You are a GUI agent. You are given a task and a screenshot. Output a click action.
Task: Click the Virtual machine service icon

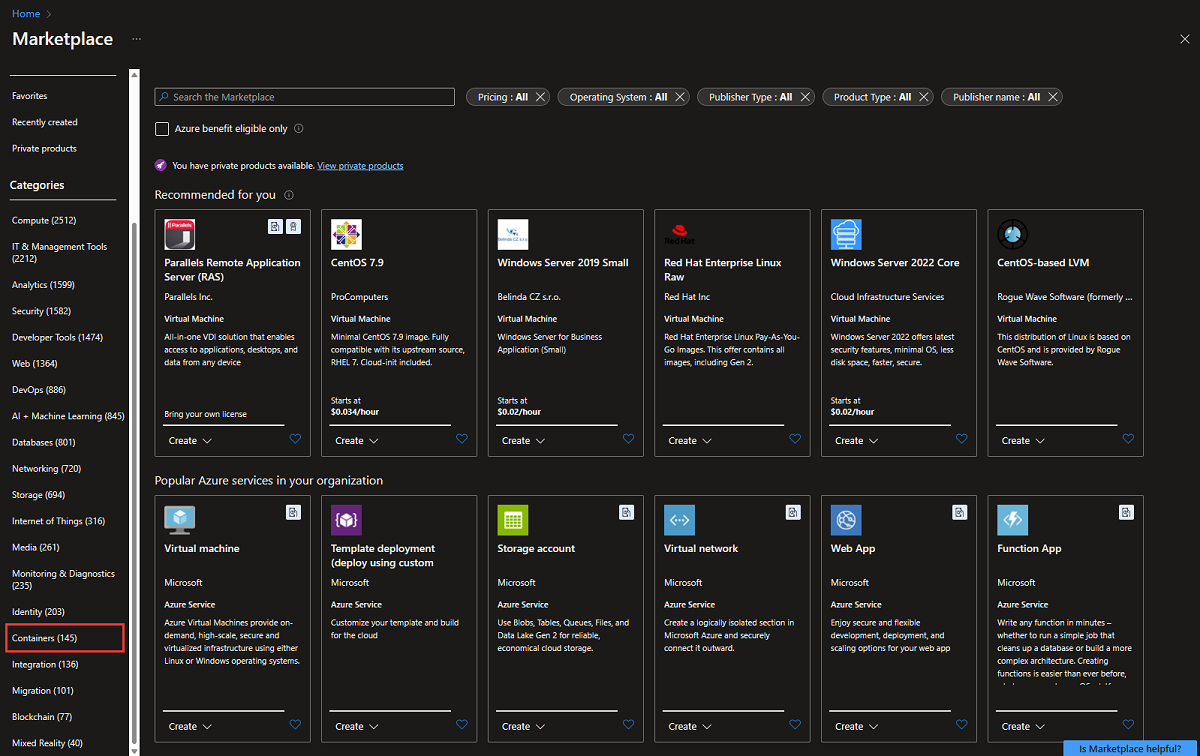coord(179,519)
